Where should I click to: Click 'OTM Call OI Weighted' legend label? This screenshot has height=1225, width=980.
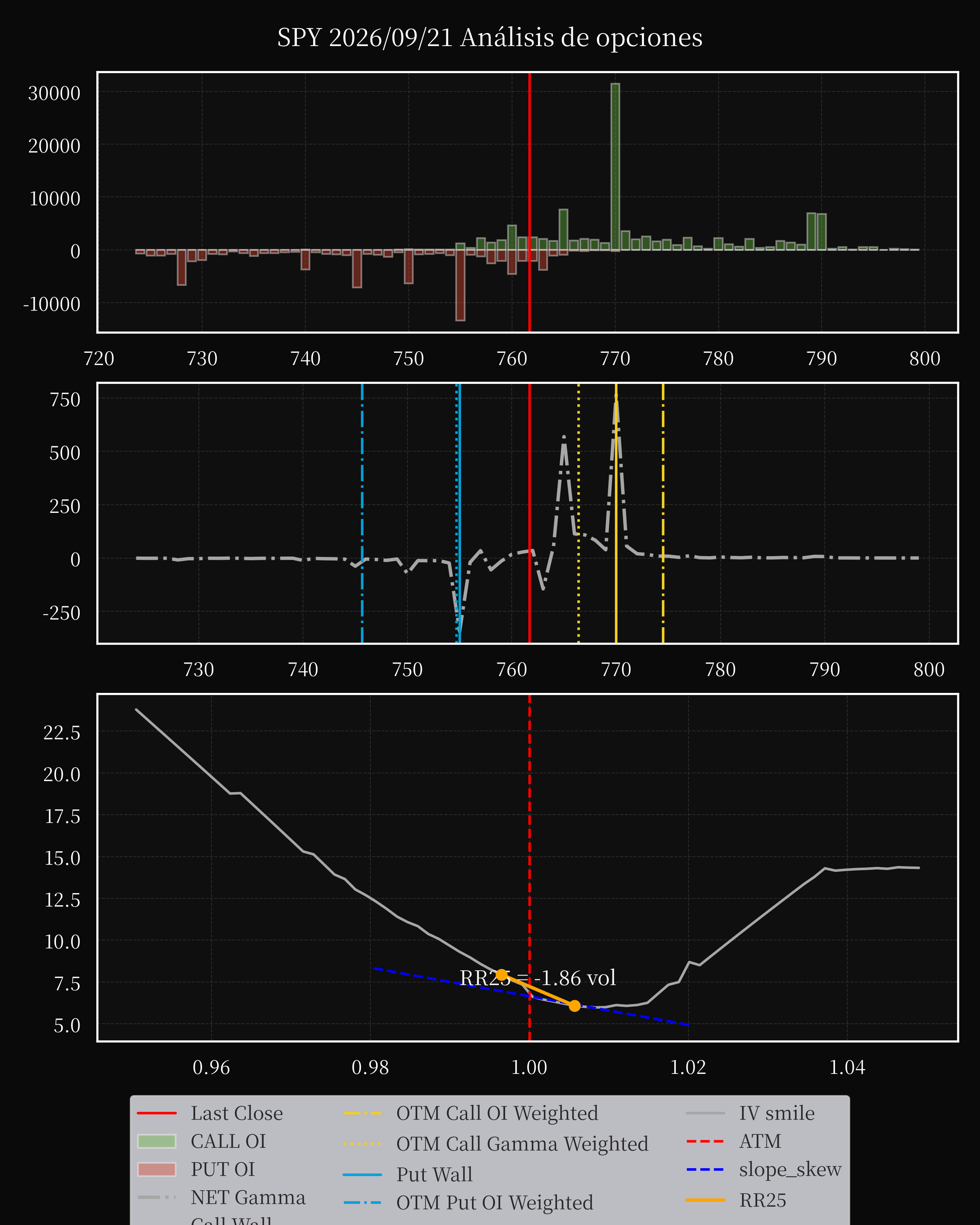[497, 1113]
